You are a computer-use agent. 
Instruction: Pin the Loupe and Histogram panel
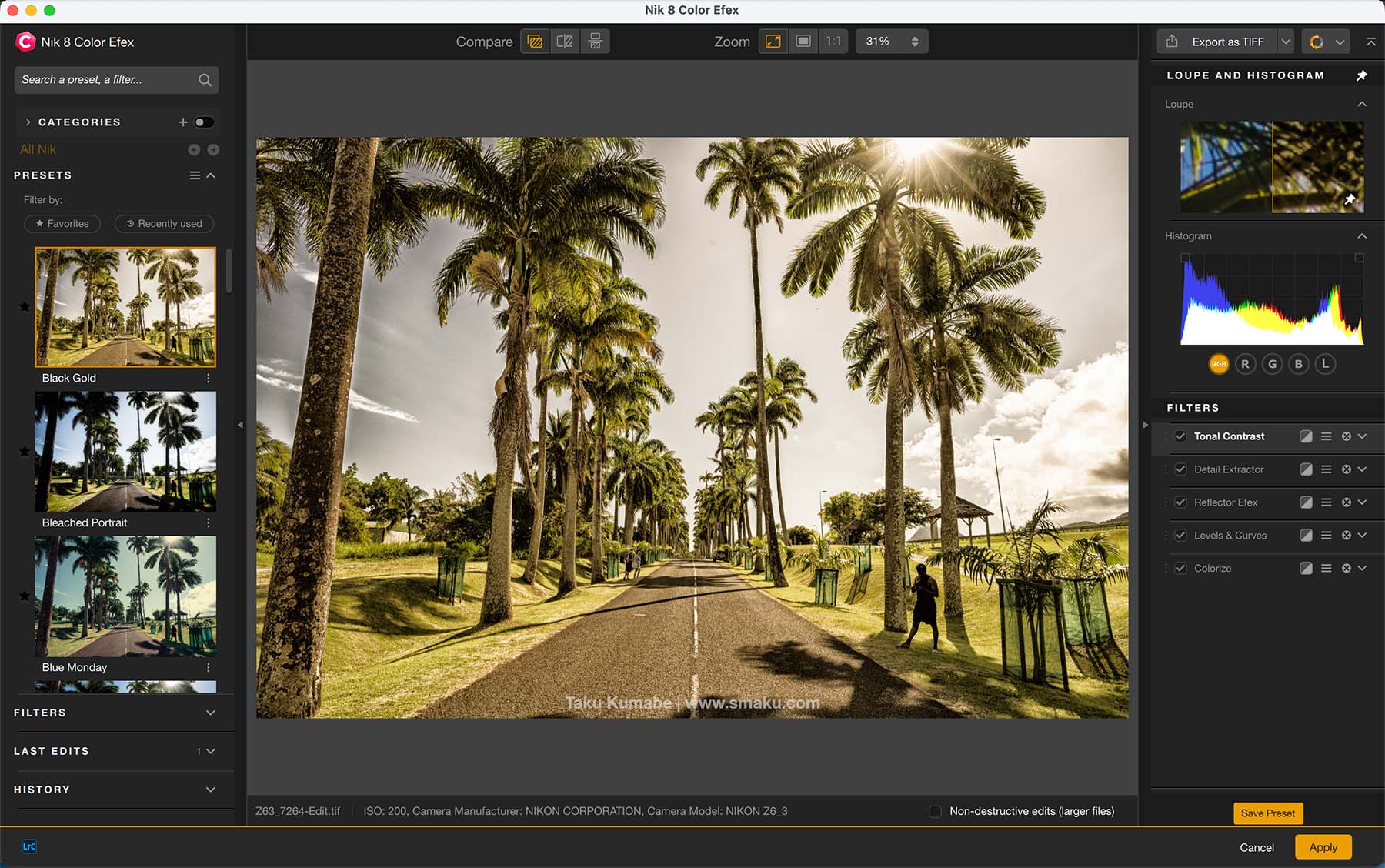coord(1361,75)
